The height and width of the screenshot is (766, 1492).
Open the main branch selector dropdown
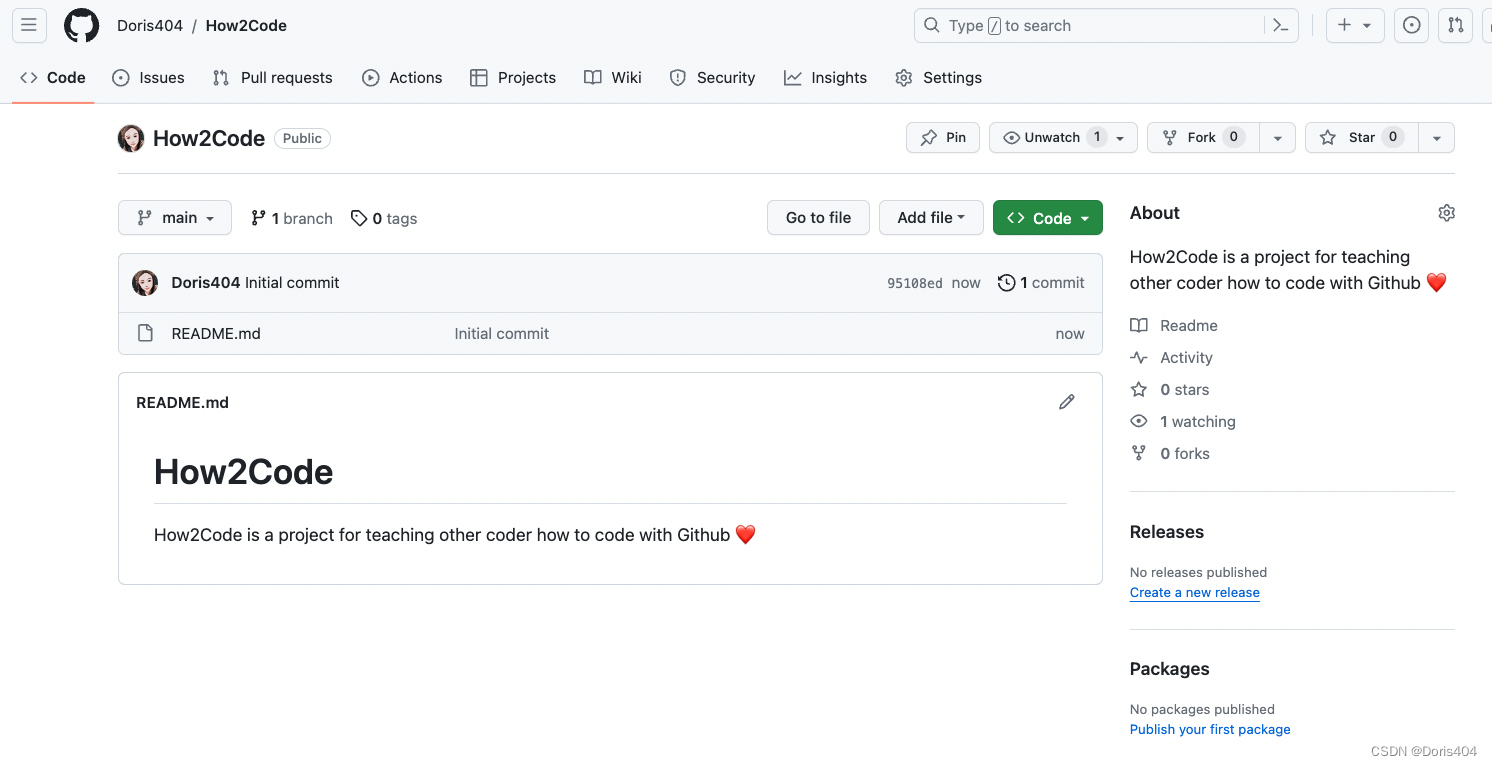click(175, 218)
